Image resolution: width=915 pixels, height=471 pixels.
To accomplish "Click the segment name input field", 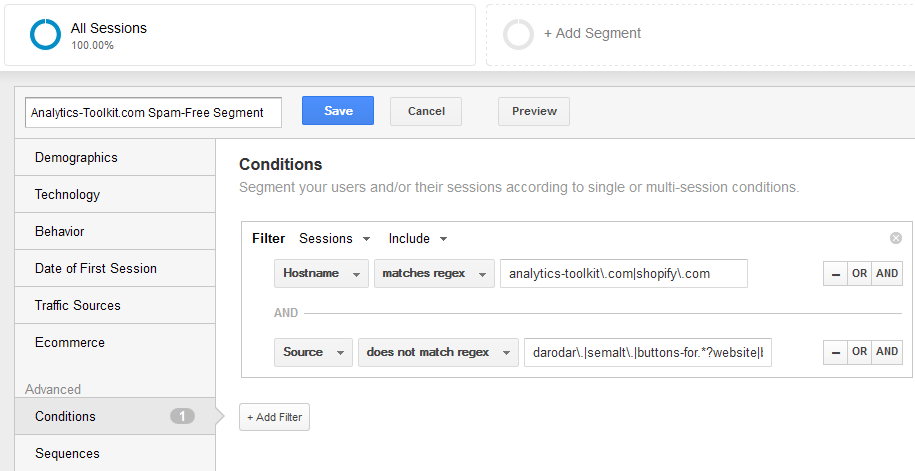I will point(153,113).
